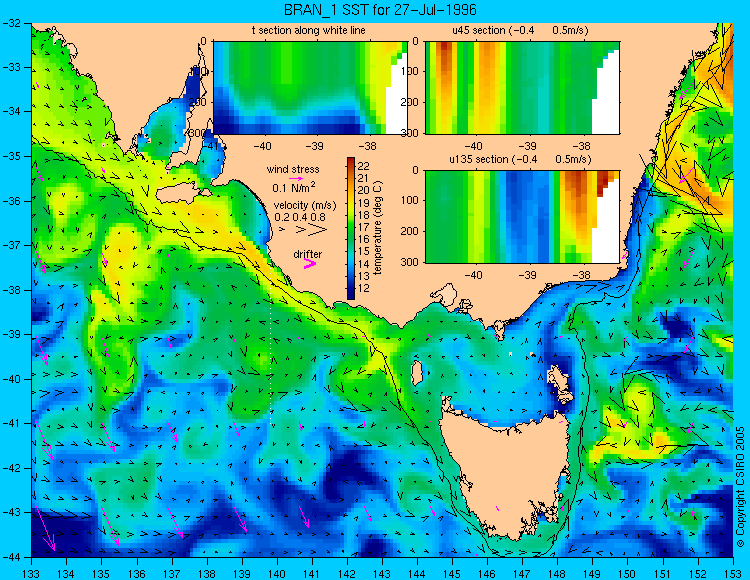750x580 pixels.
Task: Click latitude label '-43' on the main left axis
Action: pyautogui.click(x=11, y=513)
